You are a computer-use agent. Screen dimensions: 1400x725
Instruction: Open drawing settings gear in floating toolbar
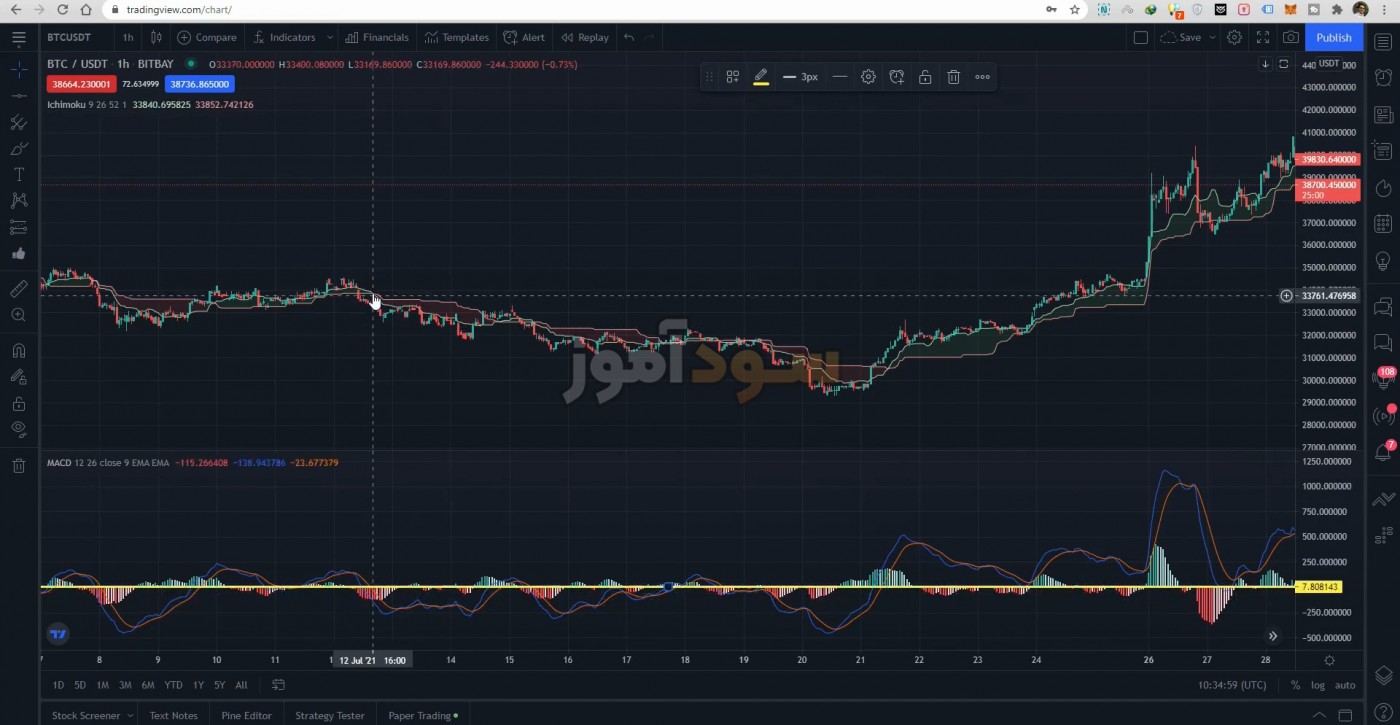click(x=868, y=76)
